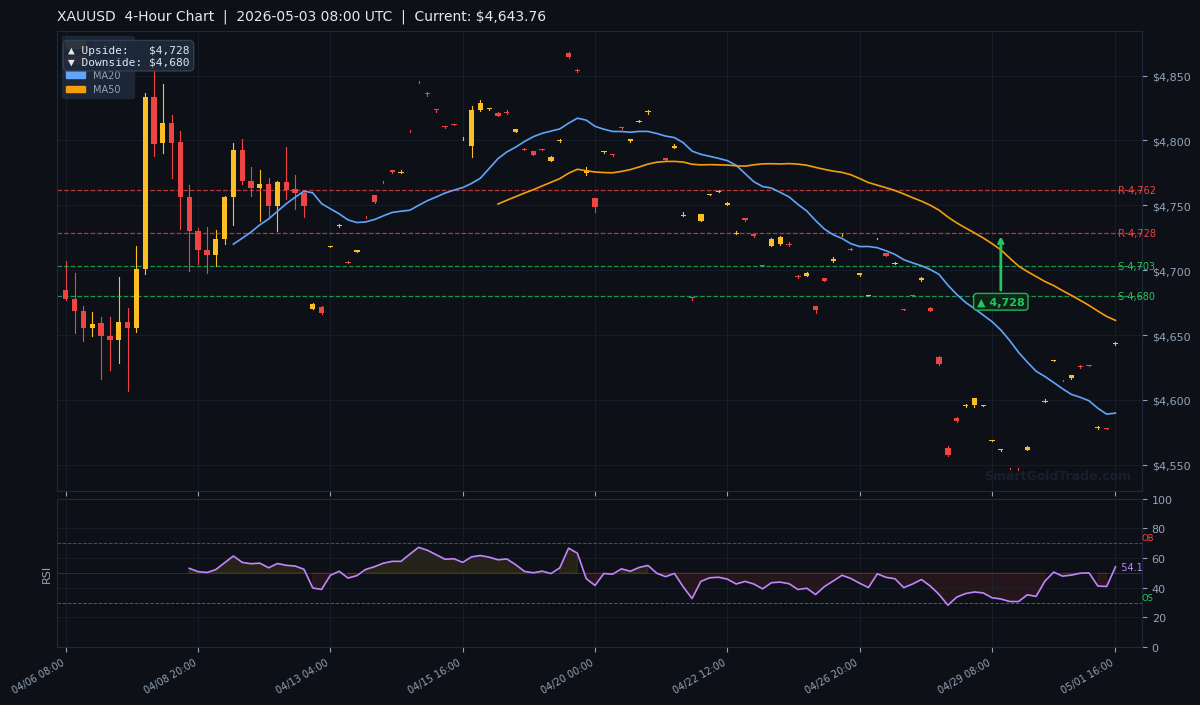
Task: Click the 04/22 12:00 date label
Action: click(x=700, y=676)
